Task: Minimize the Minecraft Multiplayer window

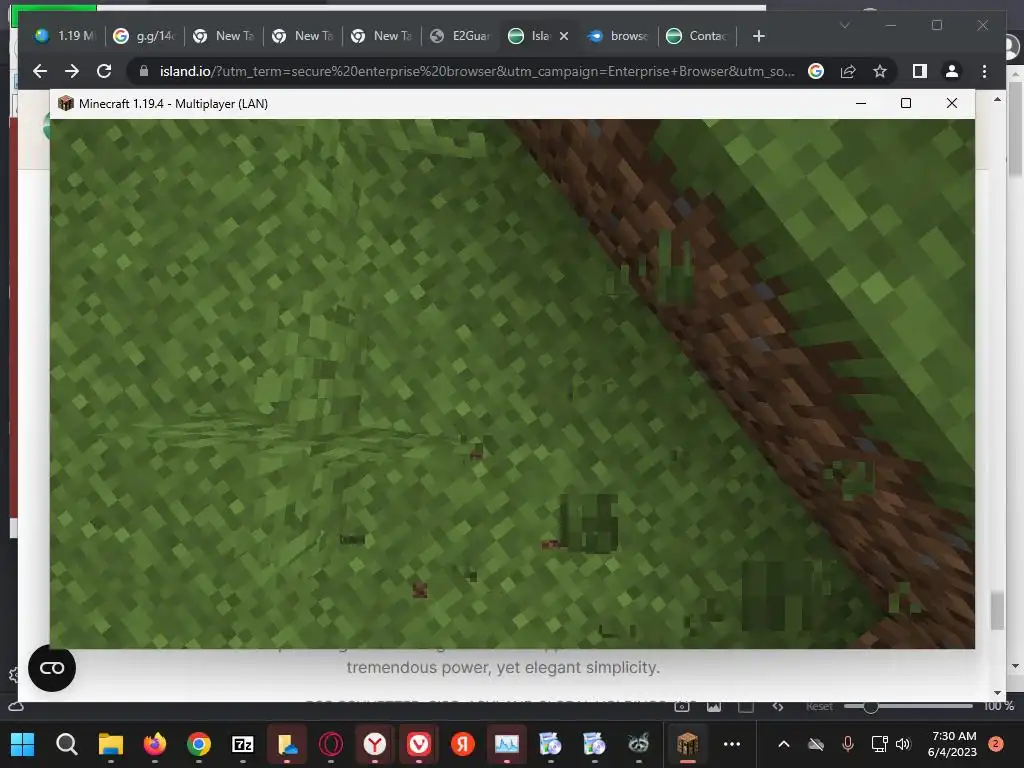Action: tap(861, 103)
